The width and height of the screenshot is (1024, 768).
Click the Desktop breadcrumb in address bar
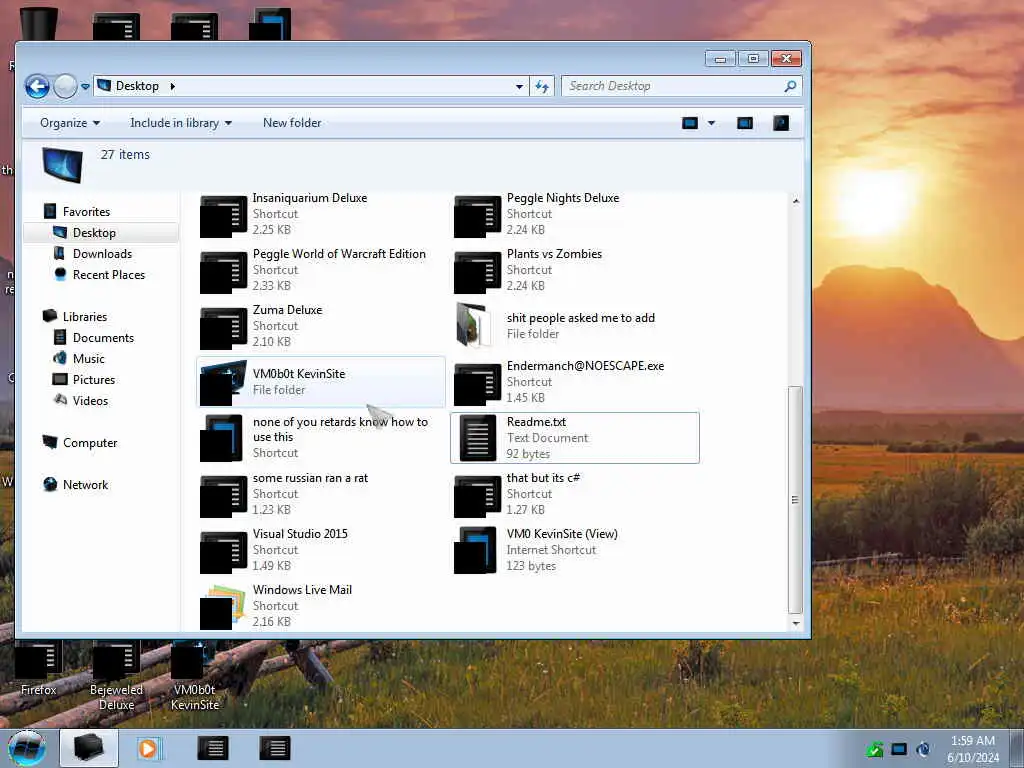pyautogui.click(x=137, y=86)
